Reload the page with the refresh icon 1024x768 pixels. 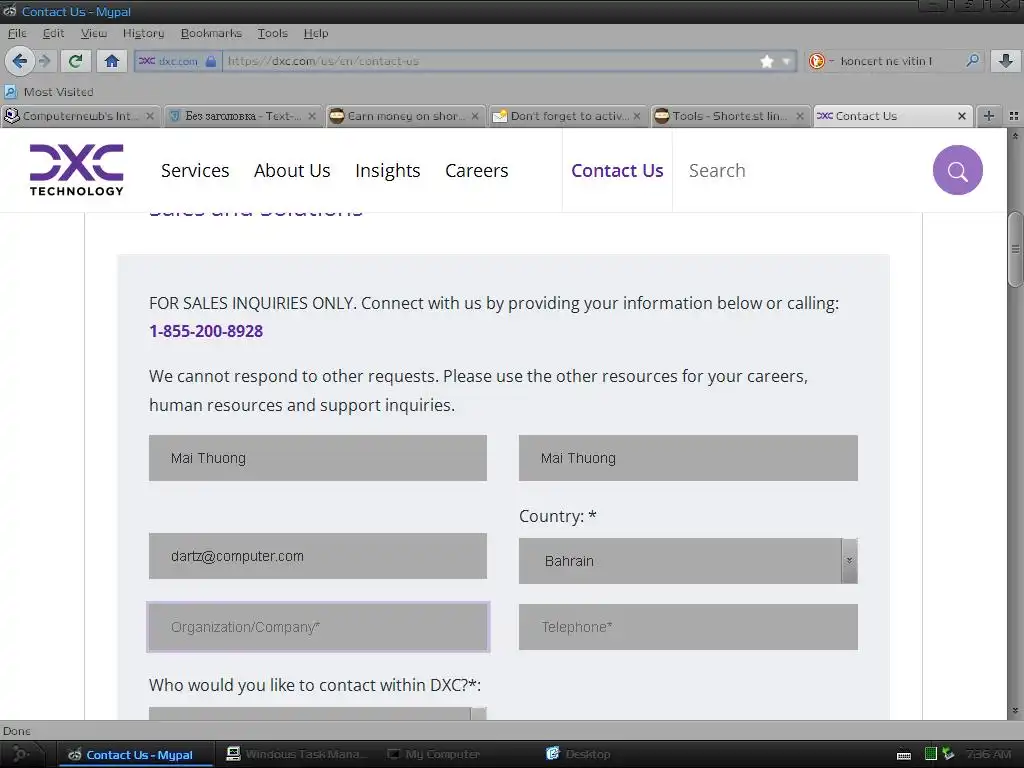75,61
